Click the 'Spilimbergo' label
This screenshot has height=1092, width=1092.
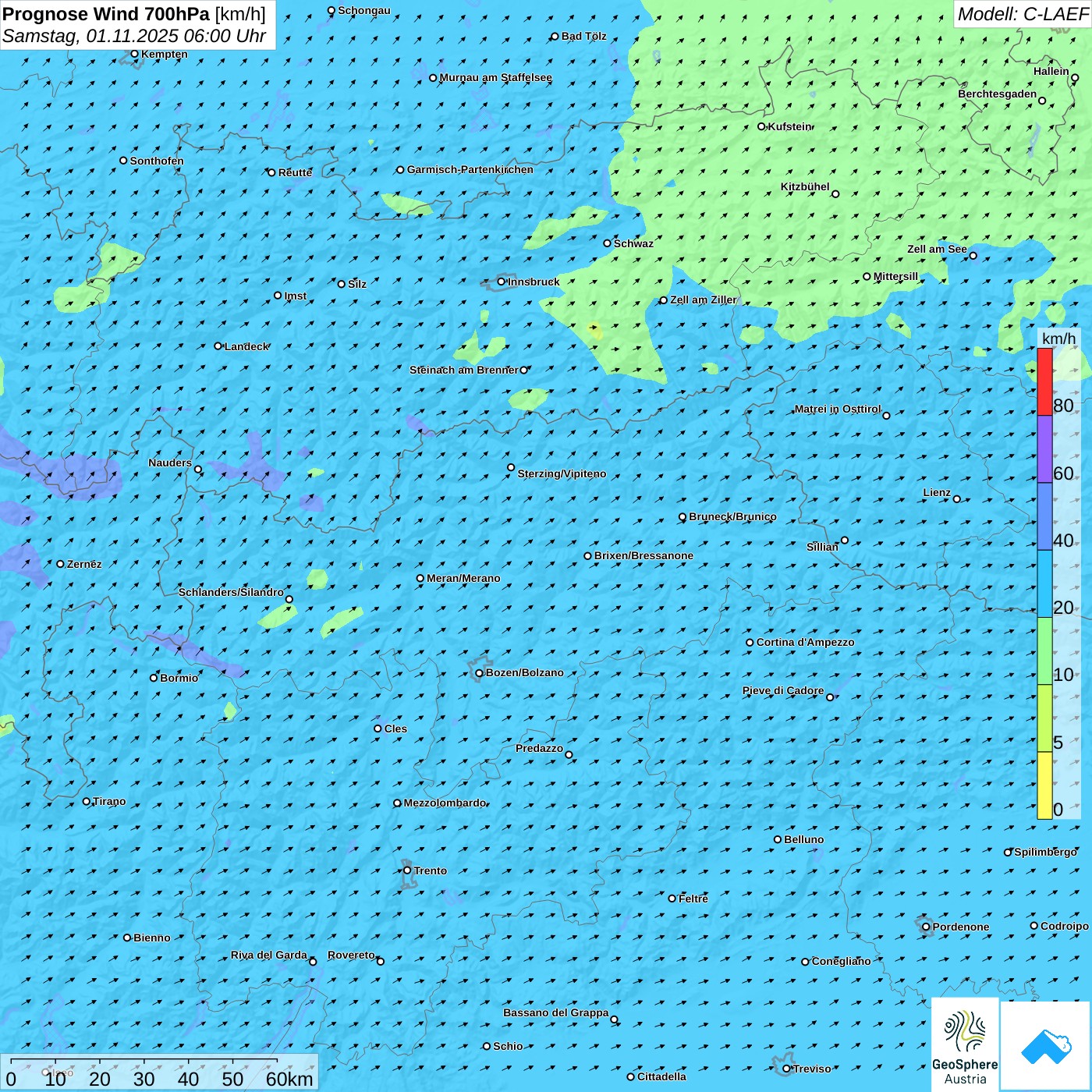tap(1045, 852)
